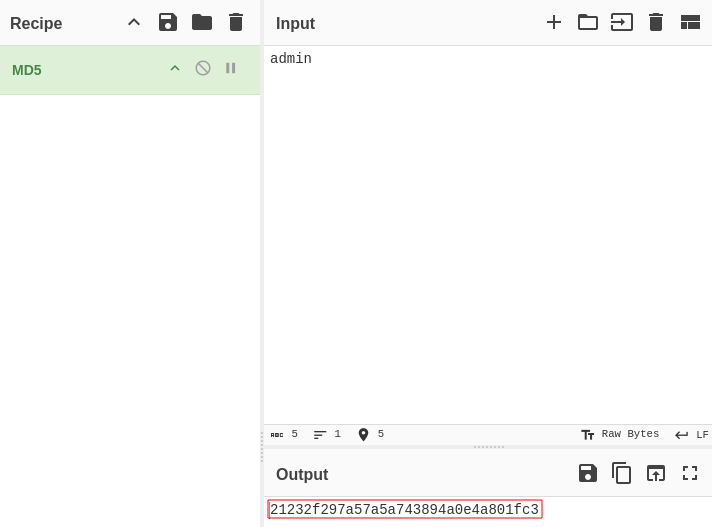Screen dimensions: 712x527
Task: Click the cursor position pin indicator
Action: pos(371,434)
